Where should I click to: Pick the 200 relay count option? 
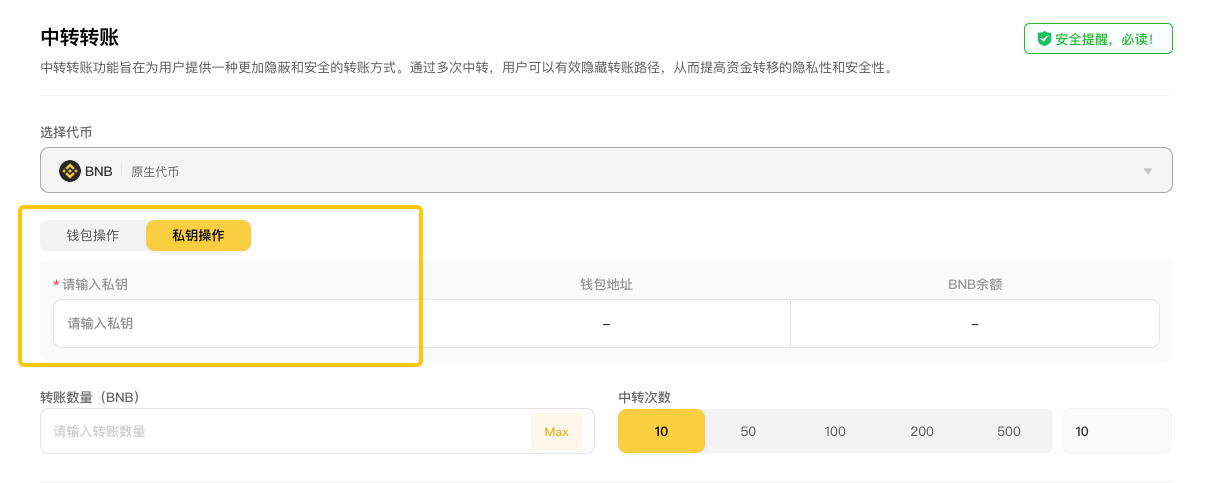pyautogui.click(x=922, y=432)
